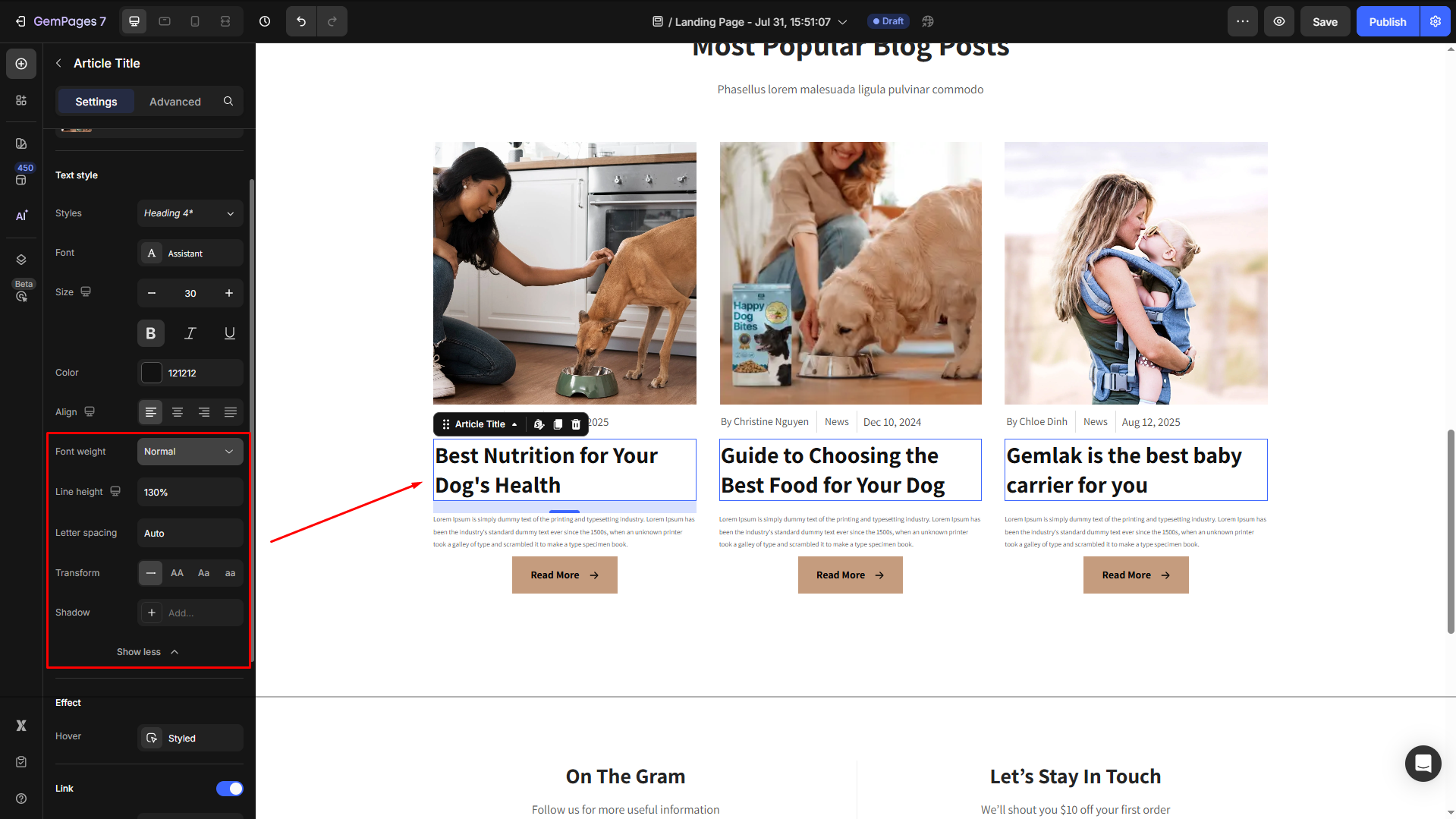Preview the page with eye icon
This screenshot has height=819, width=1456.
(1279, 21)
